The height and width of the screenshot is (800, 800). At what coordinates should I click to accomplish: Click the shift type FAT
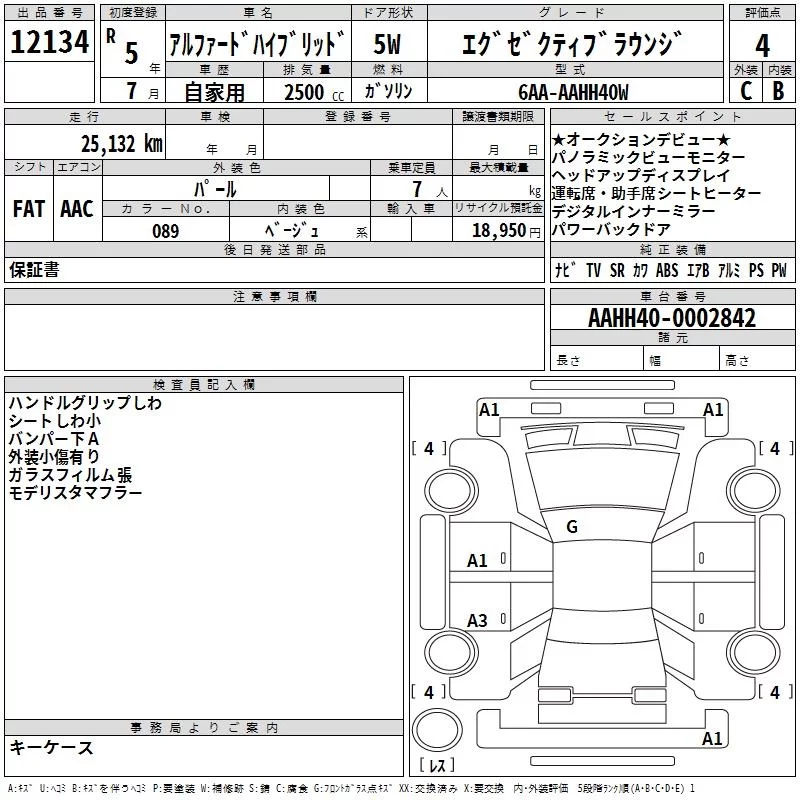pyautogui.click(x=29, y=209)
